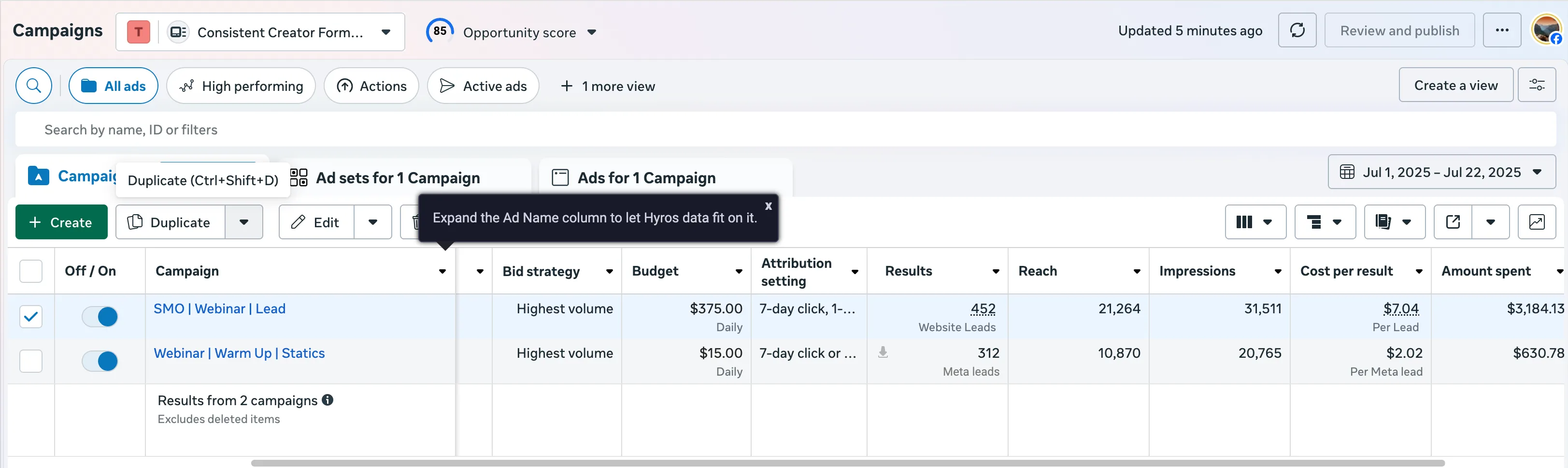This screenshot has width=1568, height=468.
Task: Expand the Duplicate options dropdown arrow
Action: [243, 222]
